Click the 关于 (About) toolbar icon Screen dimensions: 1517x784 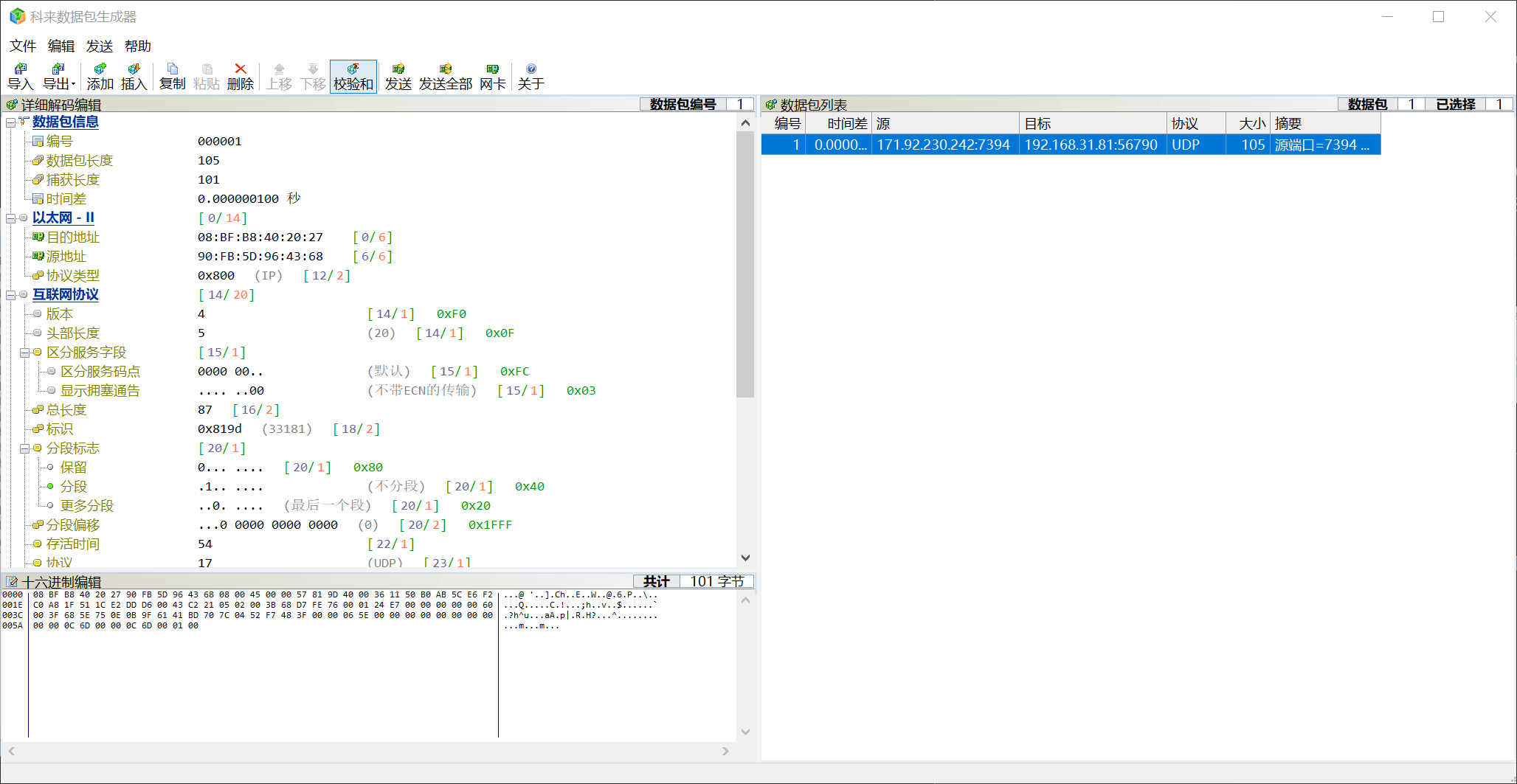tap(531, 77)
